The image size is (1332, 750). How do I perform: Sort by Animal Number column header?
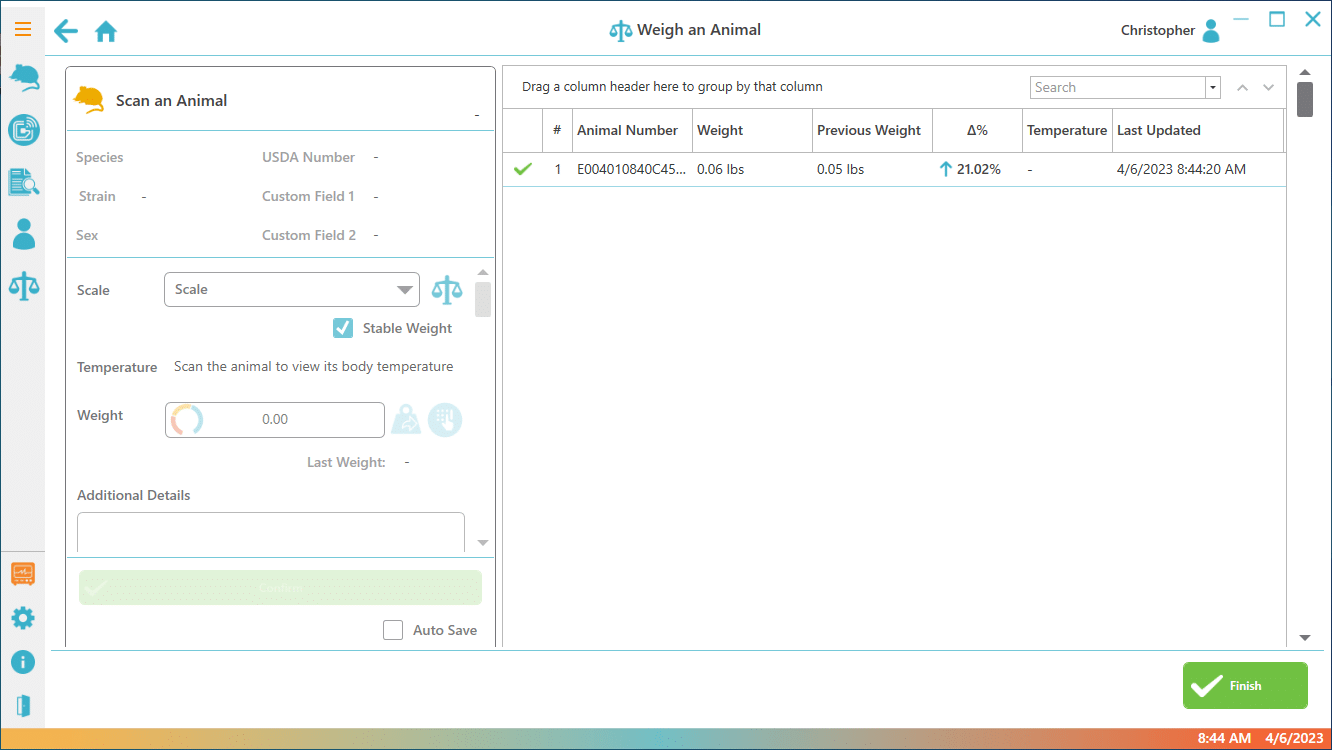[627, 130]
